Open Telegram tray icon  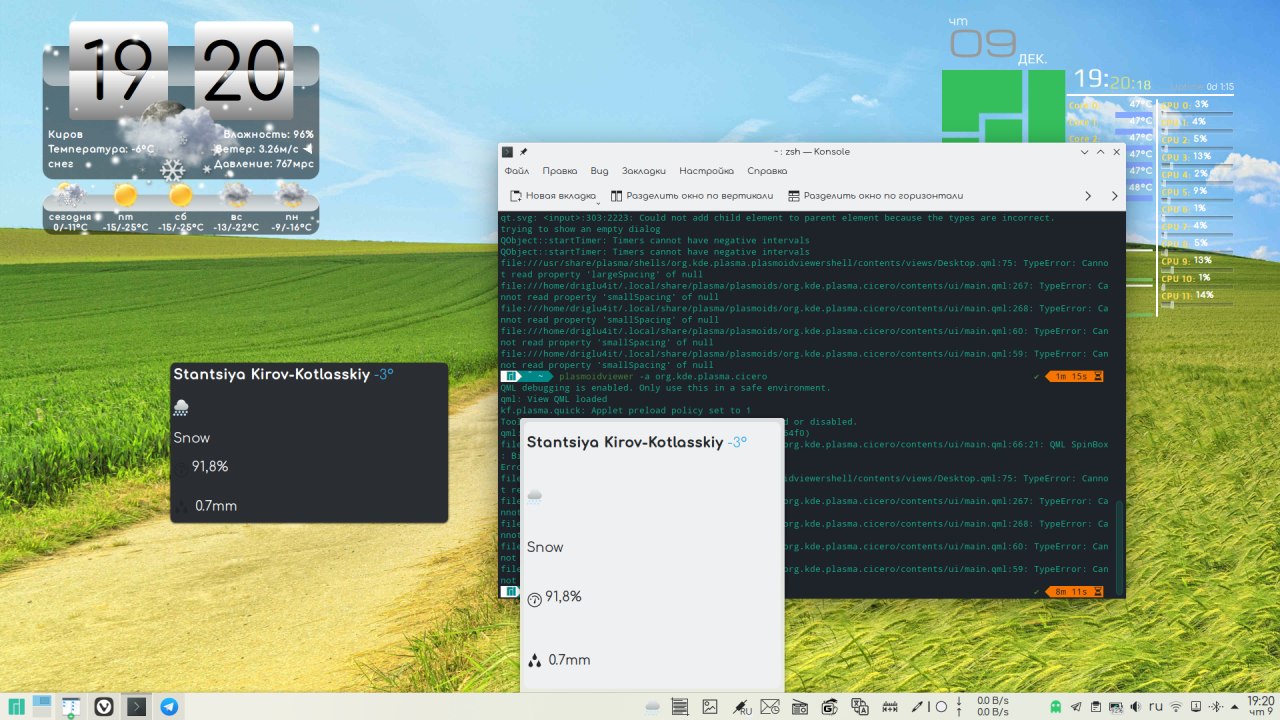pyautogui.click(x=1076, y=706)
